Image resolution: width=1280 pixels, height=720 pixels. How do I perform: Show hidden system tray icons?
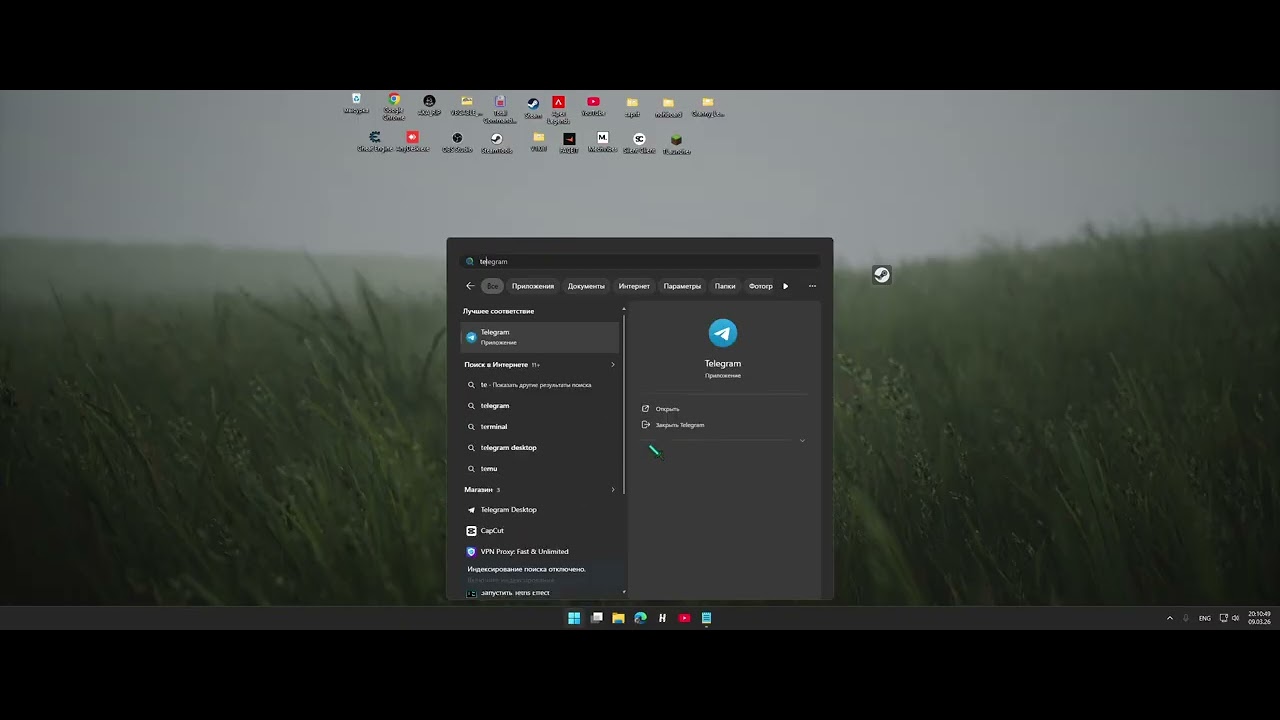tap(1170, 618)
